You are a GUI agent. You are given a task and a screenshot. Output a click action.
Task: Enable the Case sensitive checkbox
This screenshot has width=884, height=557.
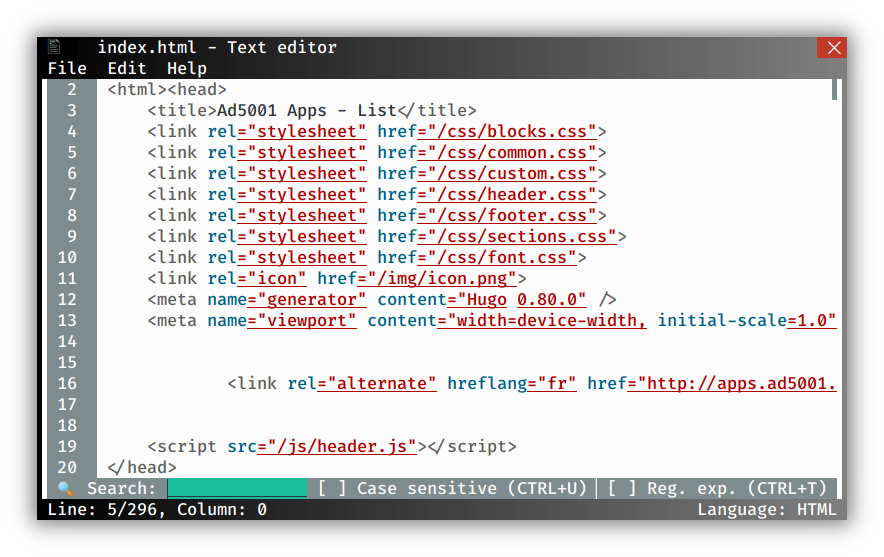pyautogui.click(x=332, y=488)
